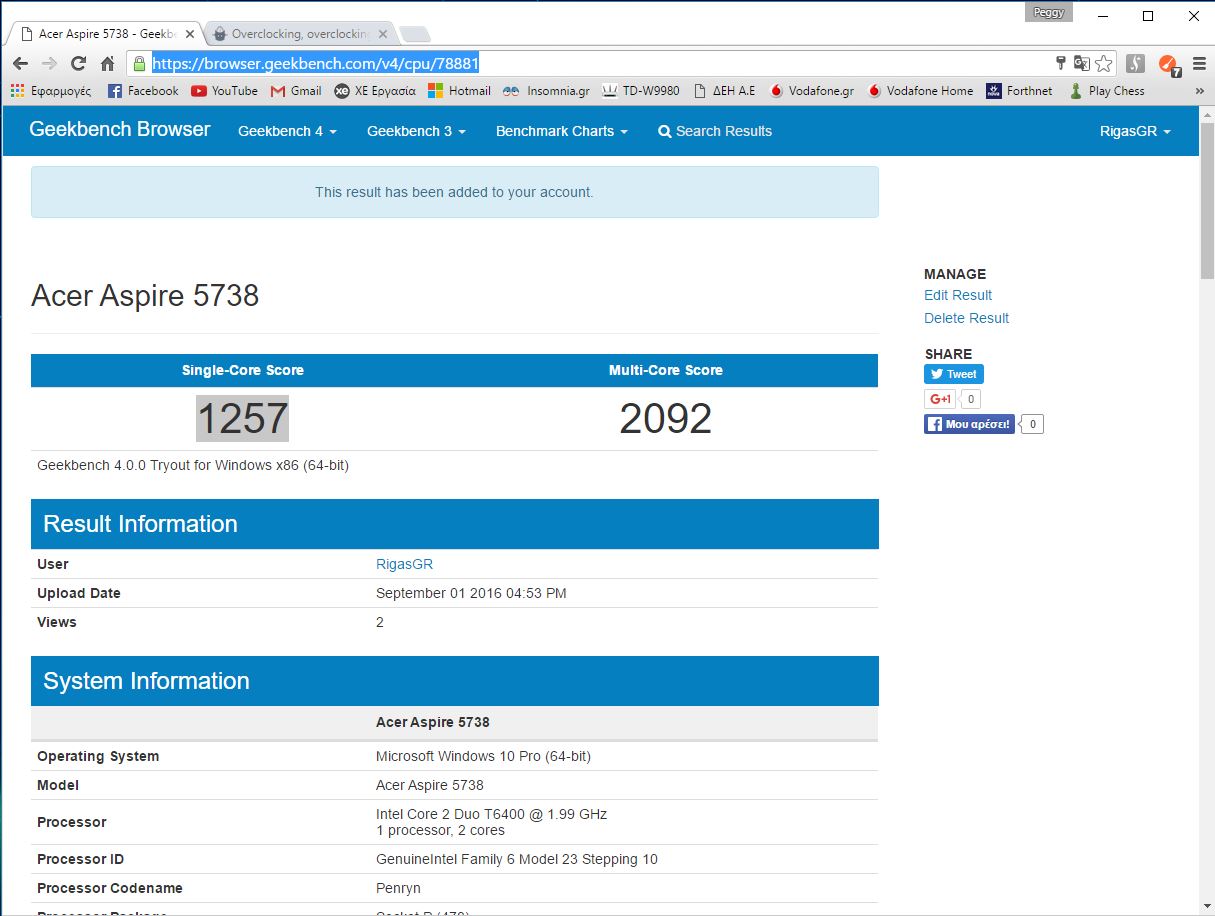Open the Facebook bookmark
The height and width of the screenshot is (916, 1215).
[143, 91]
